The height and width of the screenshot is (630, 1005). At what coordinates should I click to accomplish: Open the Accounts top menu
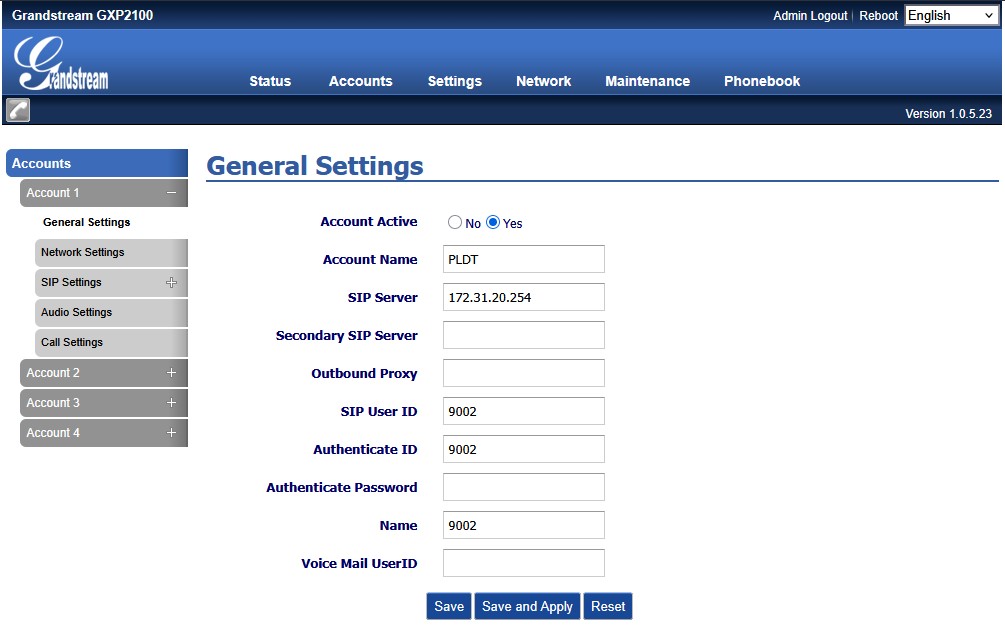360,81
